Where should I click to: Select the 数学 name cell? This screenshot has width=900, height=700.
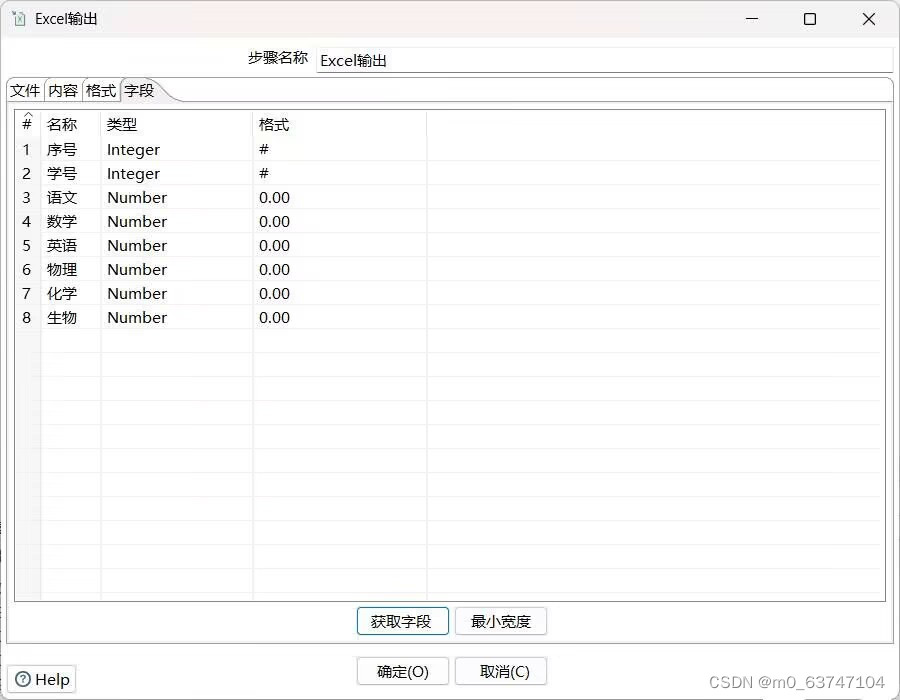[71, 221]
